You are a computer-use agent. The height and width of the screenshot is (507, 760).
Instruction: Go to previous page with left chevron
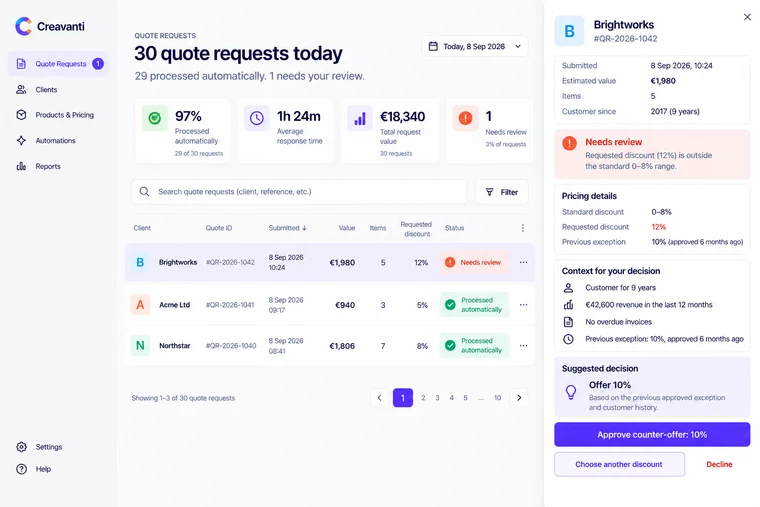[380, 398]
